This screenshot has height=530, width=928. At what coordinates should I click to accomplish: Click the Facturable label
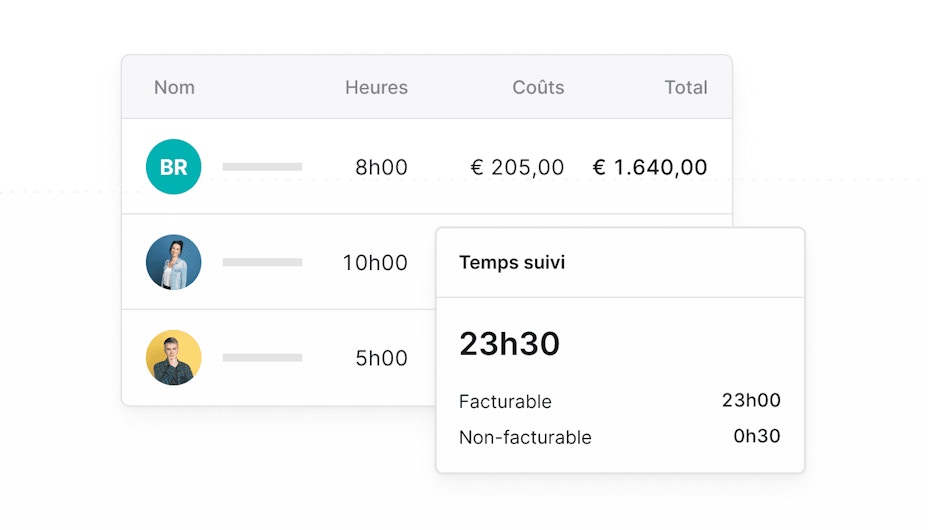pos(505,402)
